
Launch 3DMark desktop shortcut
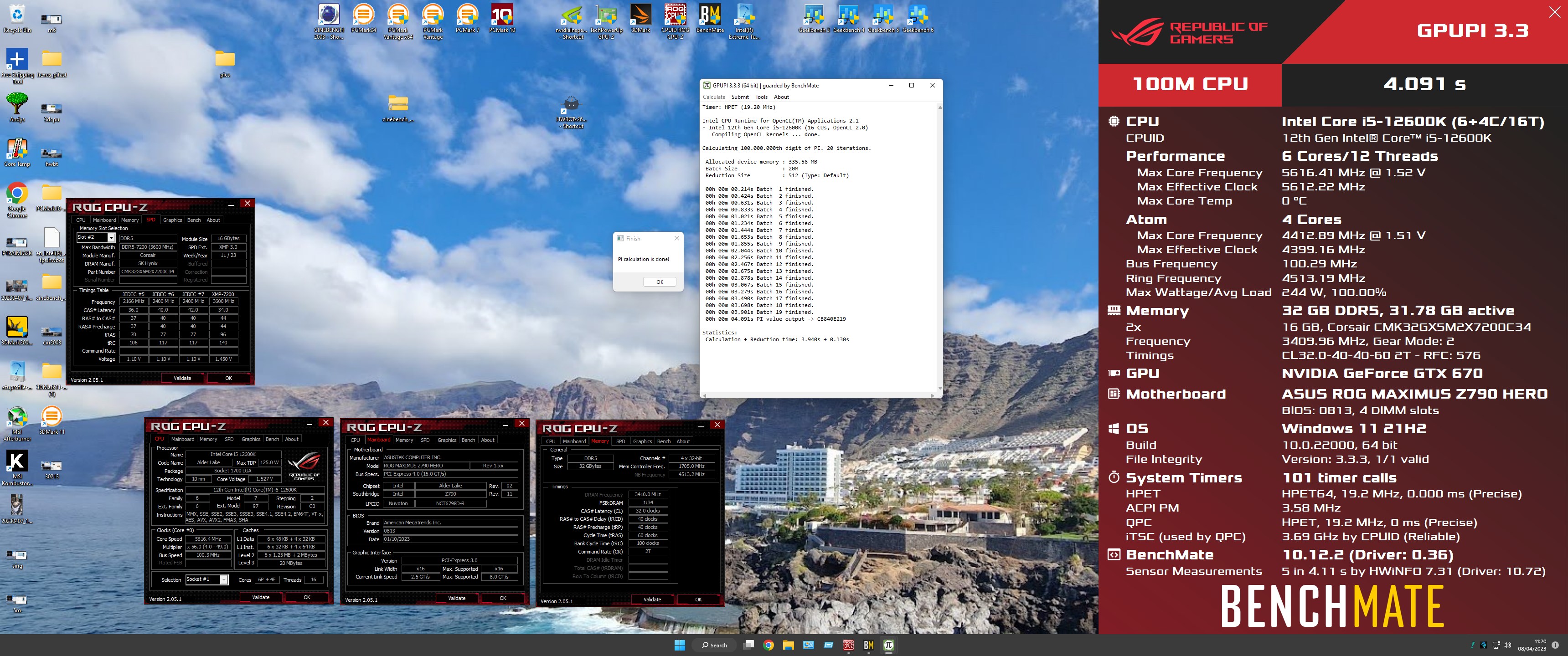pos(640,18)
